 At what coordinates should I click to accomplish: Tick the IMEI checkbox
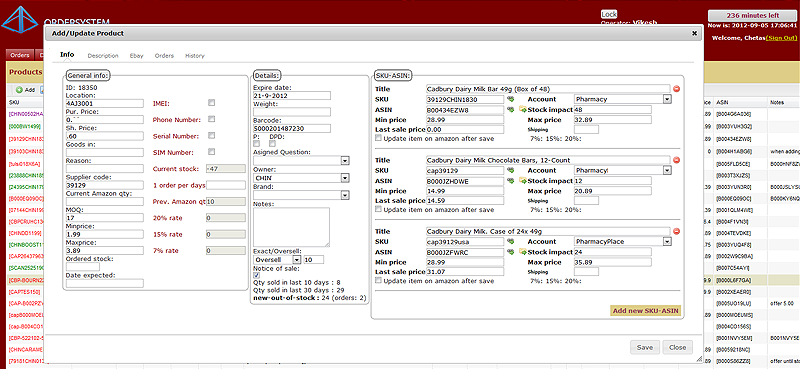tap(211, 103)
